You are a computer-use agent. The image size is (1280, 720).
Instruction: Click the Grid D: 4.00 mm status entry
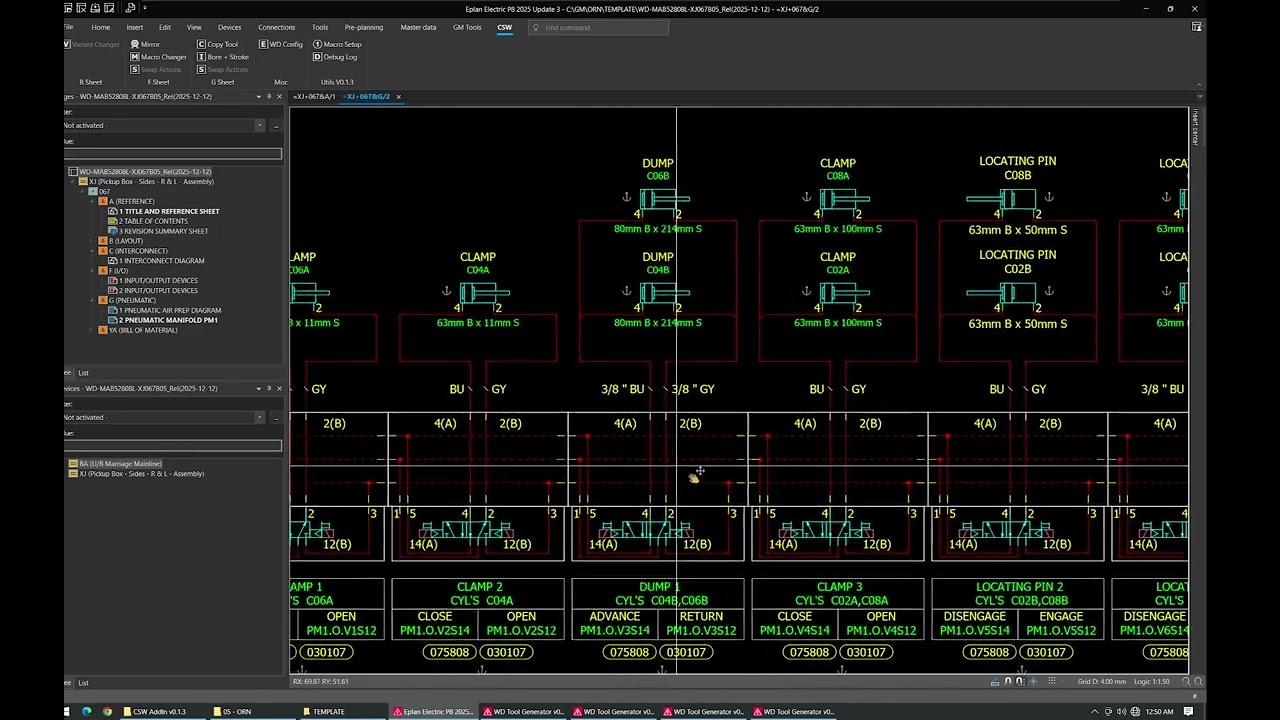point(1101,681)
